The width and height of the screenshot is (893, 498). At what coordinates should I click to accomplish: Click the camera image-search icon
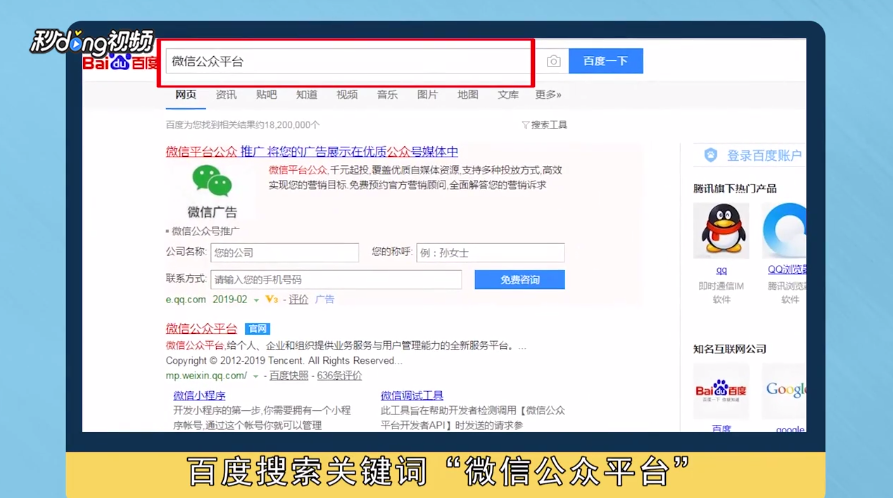553,61
